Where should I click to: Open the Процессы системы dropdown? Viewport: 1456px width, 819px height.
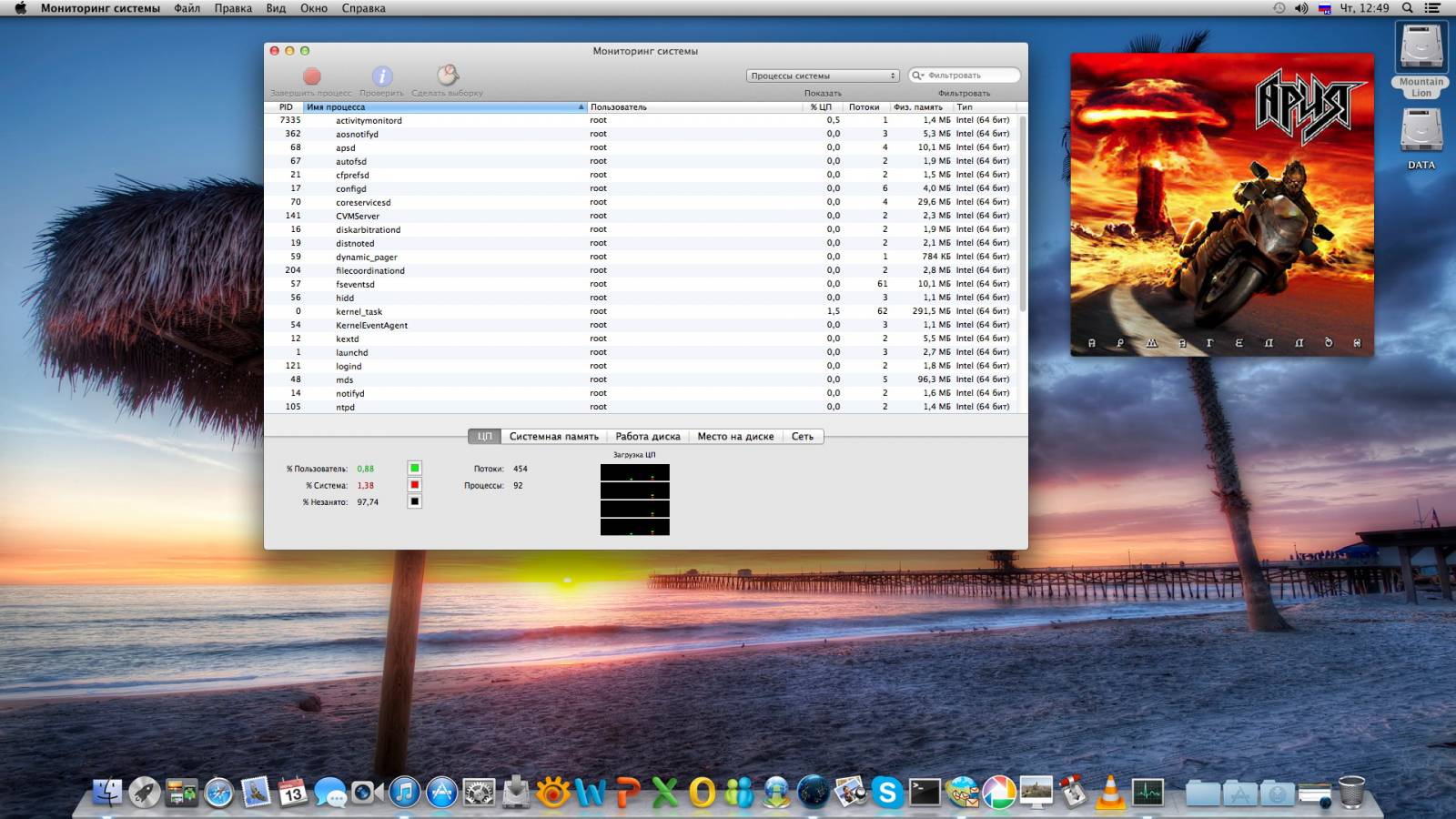pos(823,76)
